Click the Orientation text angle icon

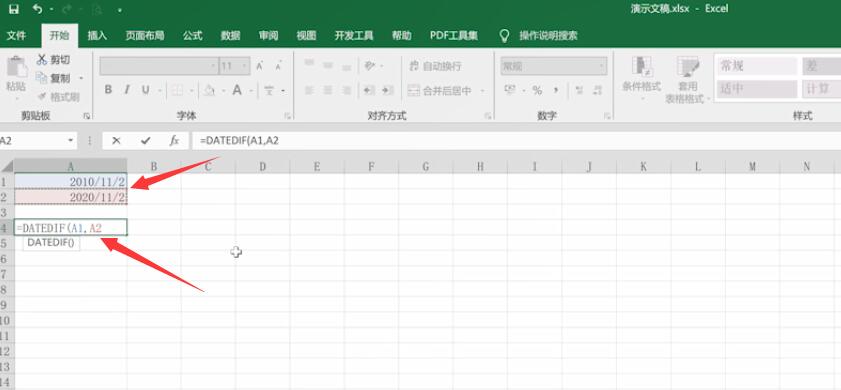(370, 65)
